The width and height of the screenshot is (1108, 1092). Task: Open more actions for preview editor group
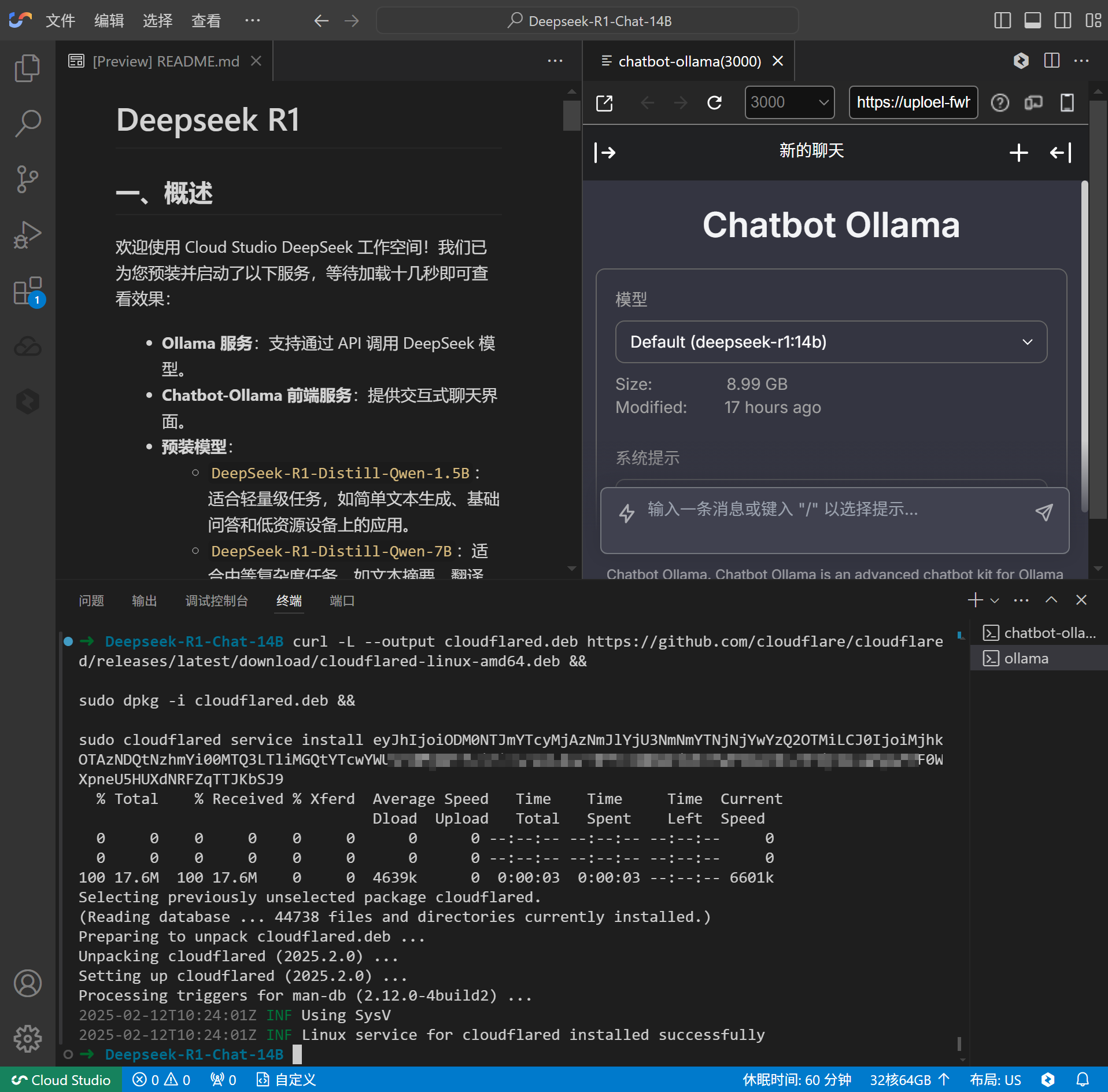(1081, 61)
